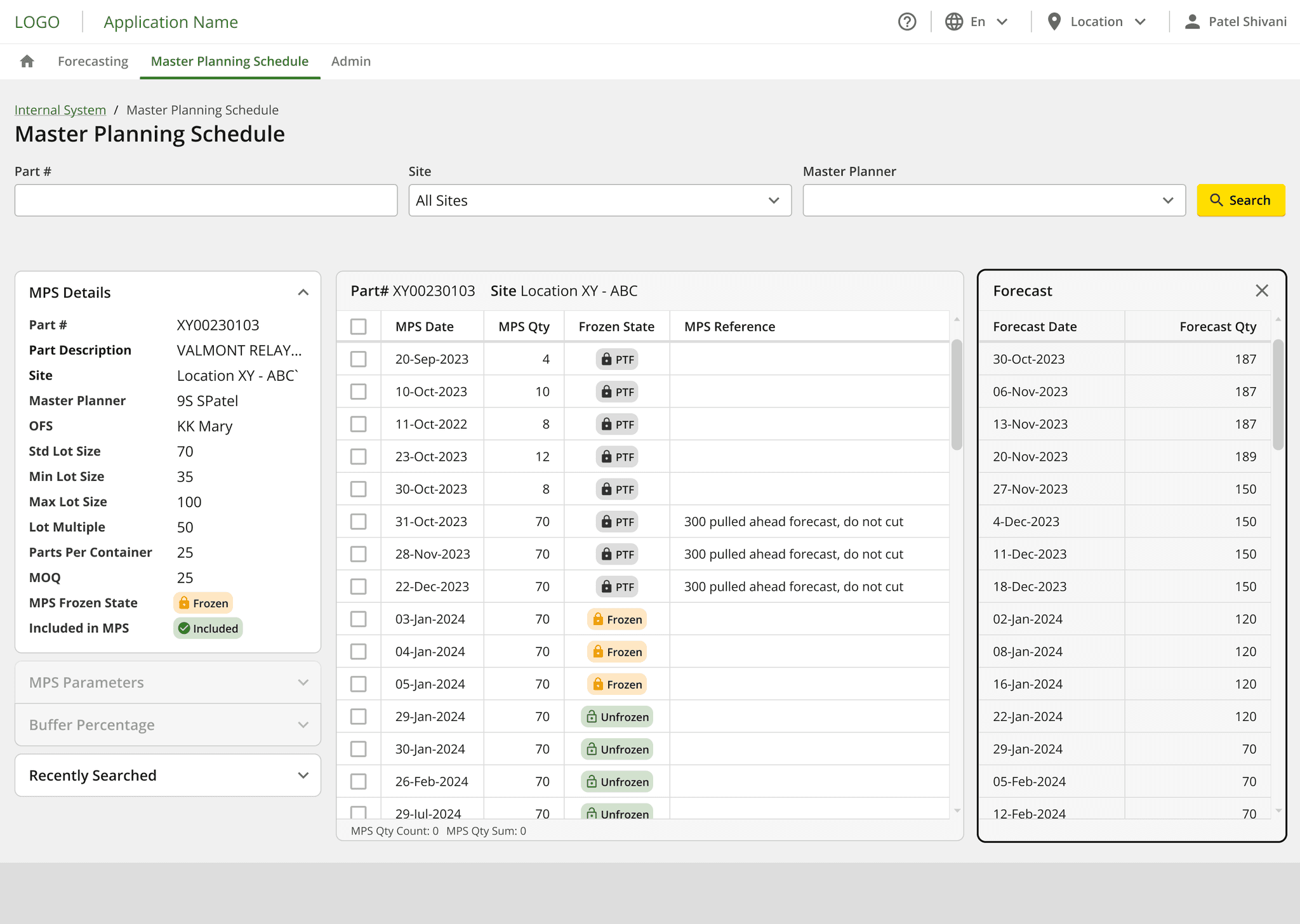Click PTF lock badge for 20-Sep-2023
The width and height of the screenshot is (1300, 924).
(x=617, y=360)
